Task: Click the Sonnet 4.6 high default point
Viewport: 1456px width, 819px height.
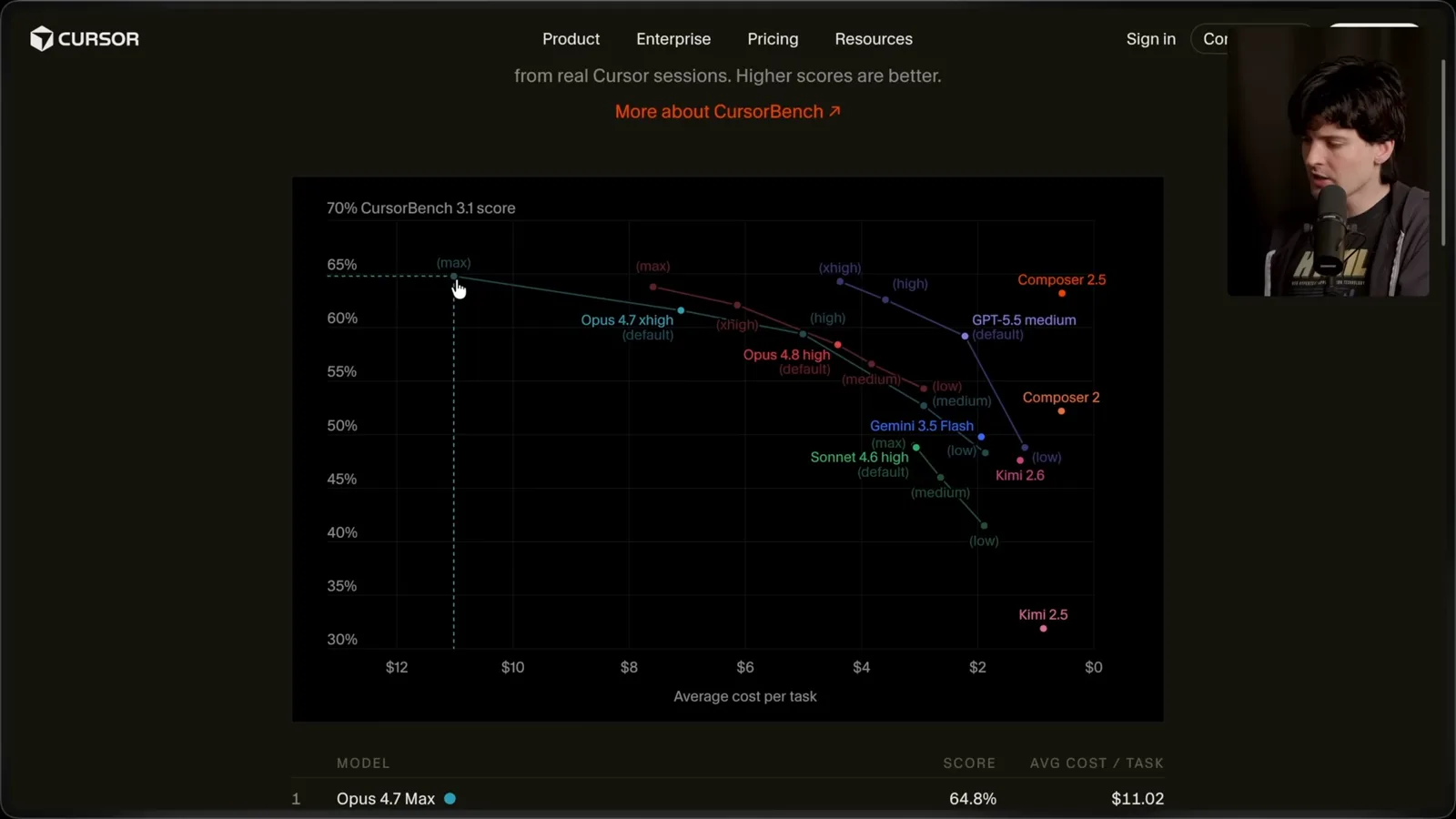Action: point(916,448)
